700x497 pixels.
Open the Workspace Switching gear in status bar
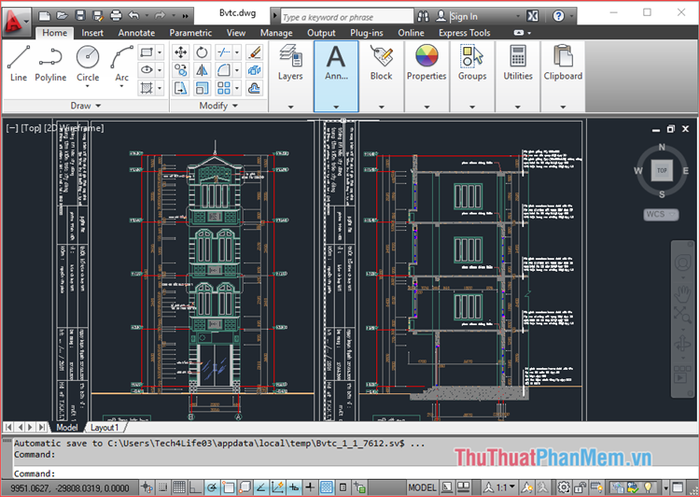564,487
